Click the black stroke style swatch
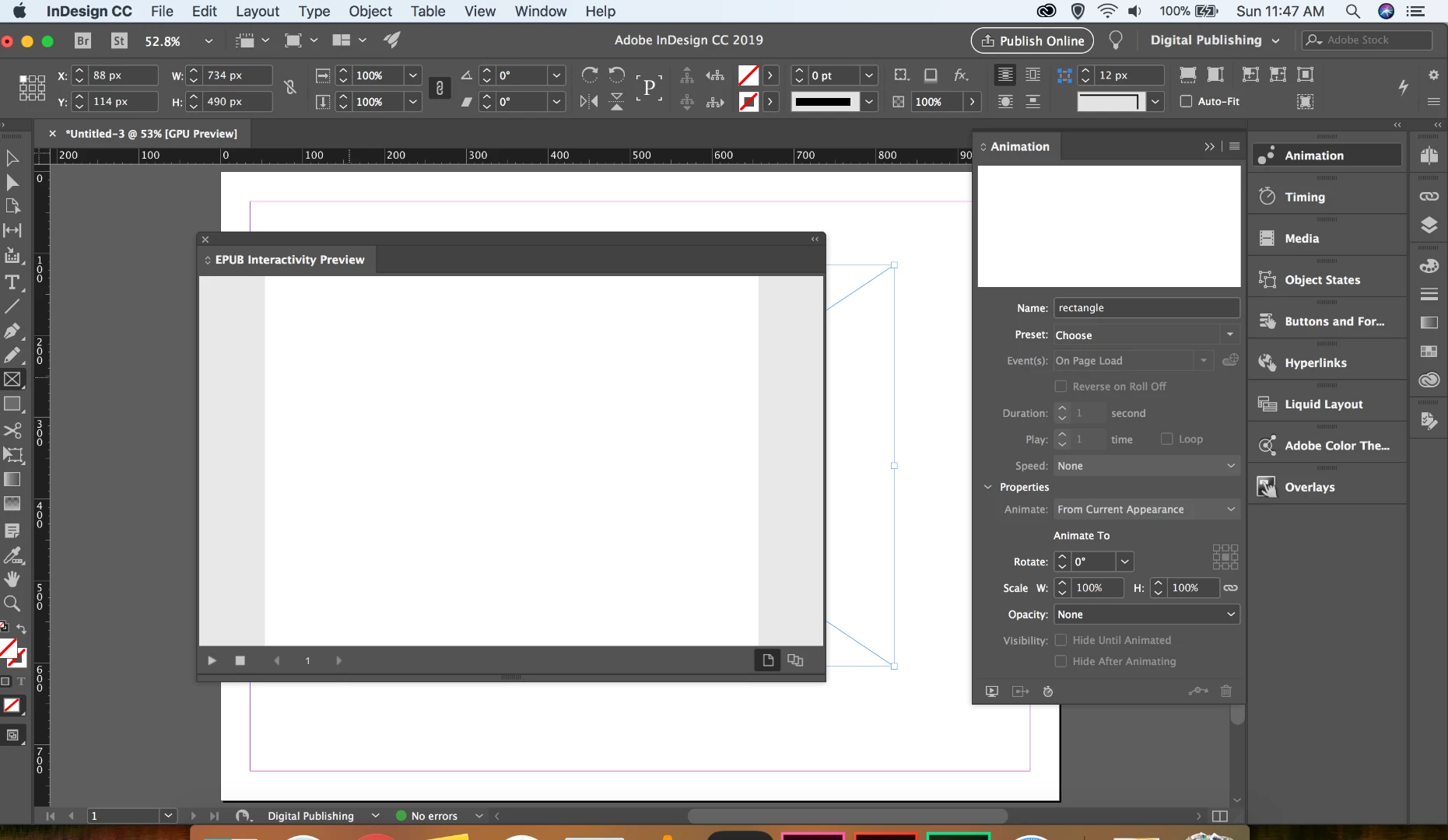Viewport: 1448px width, 840px height. click(x=825, y=102)
